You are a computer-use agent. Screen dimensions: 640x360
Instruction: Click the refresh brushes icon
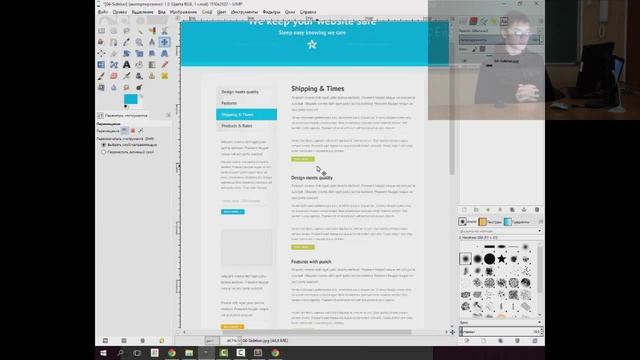pos(535,340)
